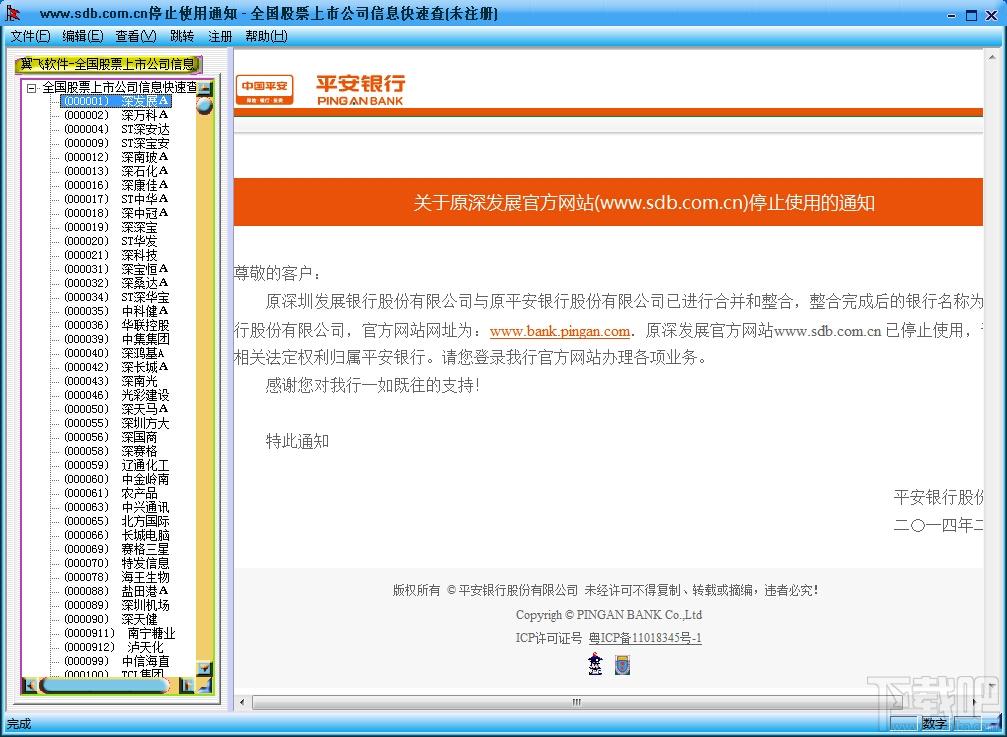Image resolution: width=1007 pixels, height=737 pixels.
Task: Select stock (000004) ST深安达
Action: click(117, 129)
